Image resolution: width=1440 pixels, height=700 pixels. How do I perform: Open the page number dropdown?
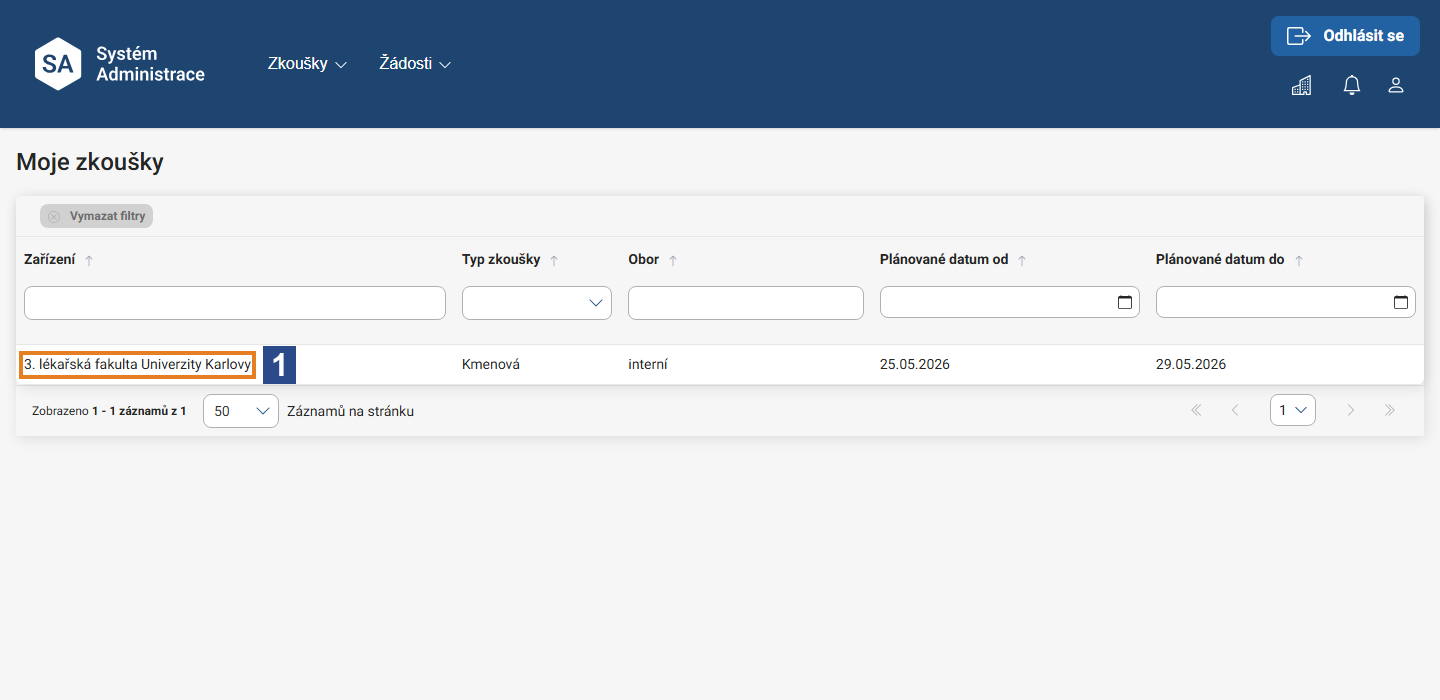(x=1293, y=410)
